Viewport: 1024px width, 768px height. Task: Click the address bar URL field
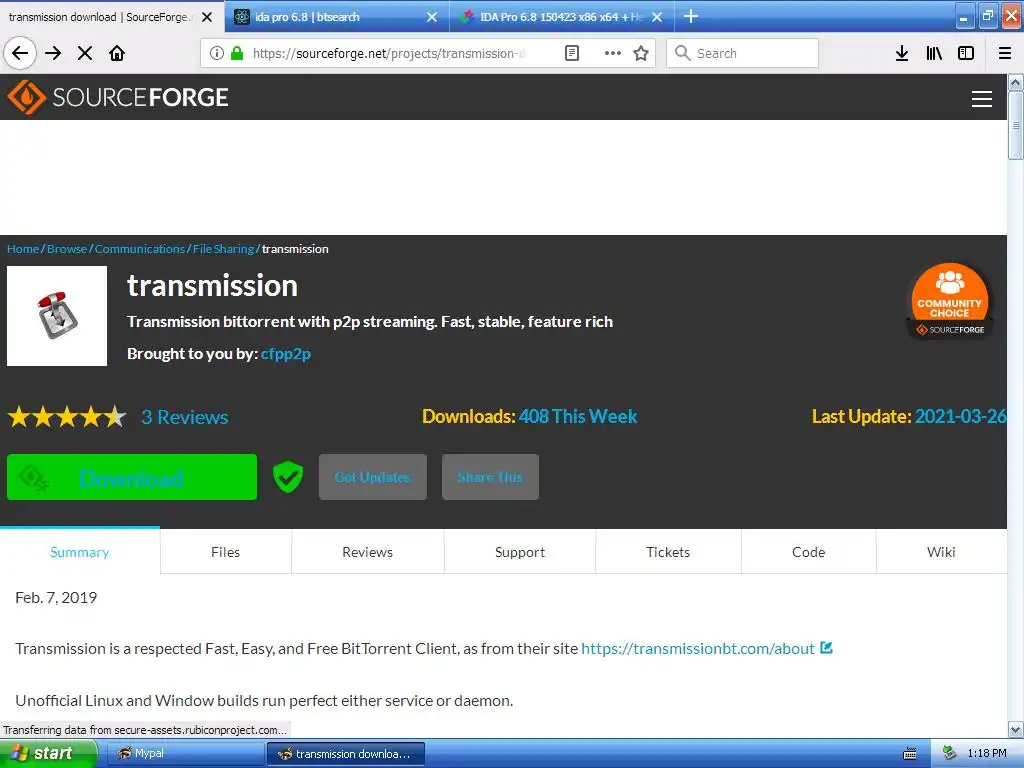pos(389,54)
